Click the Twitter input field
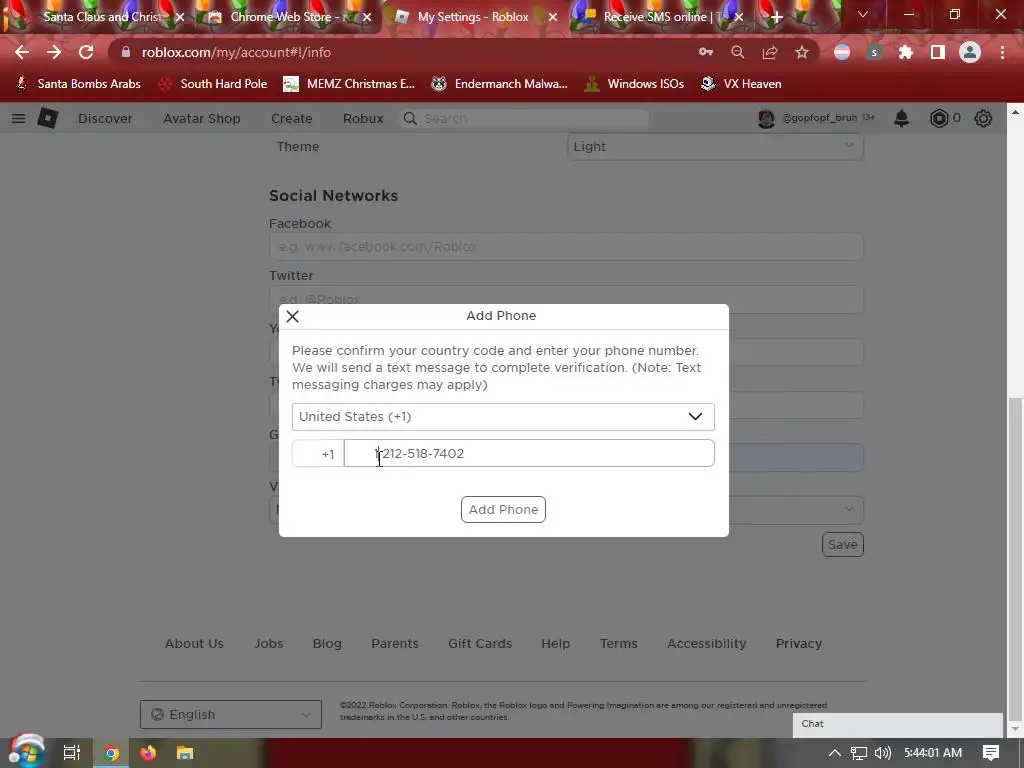 click(x=566, y=299)
